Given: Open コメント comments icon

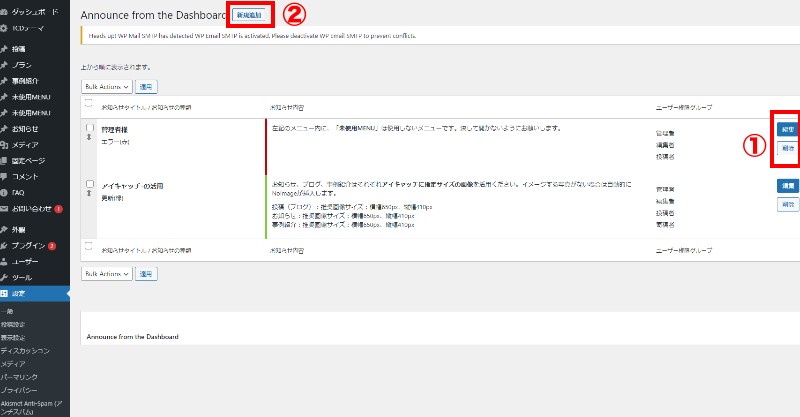Looking at the screenshot, I should point(6,176).
